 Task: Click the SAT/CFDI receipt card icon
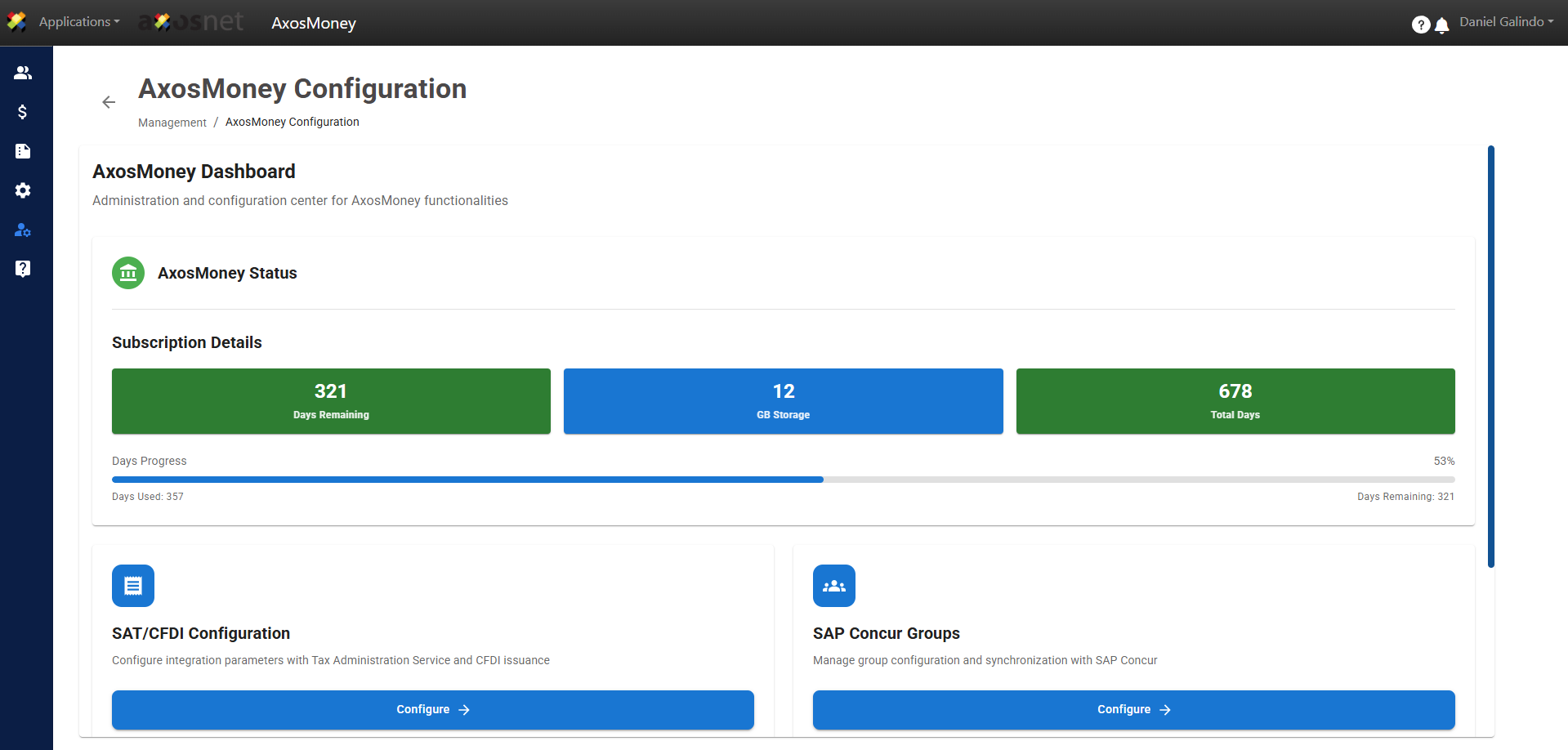(x=133, y=586)
